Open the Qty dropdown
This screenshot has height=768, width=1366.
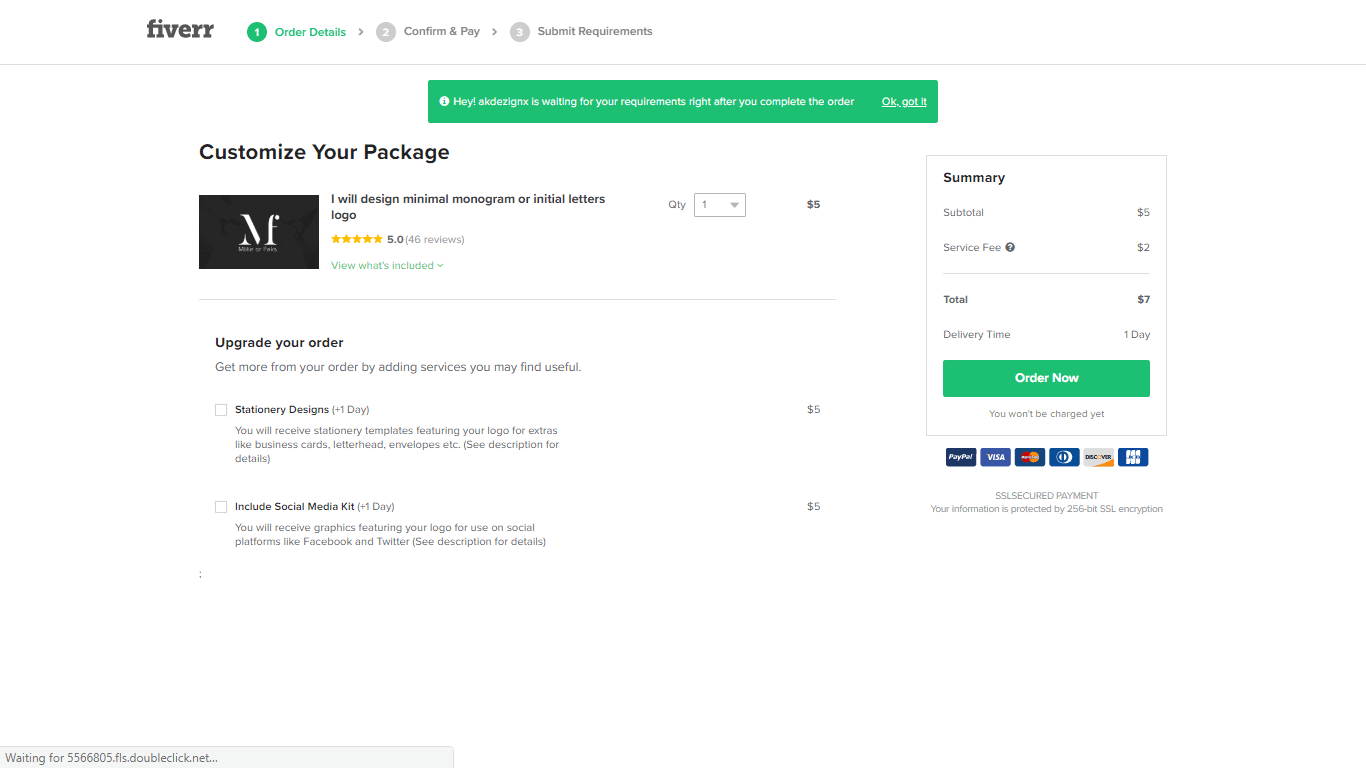(720, 205)
